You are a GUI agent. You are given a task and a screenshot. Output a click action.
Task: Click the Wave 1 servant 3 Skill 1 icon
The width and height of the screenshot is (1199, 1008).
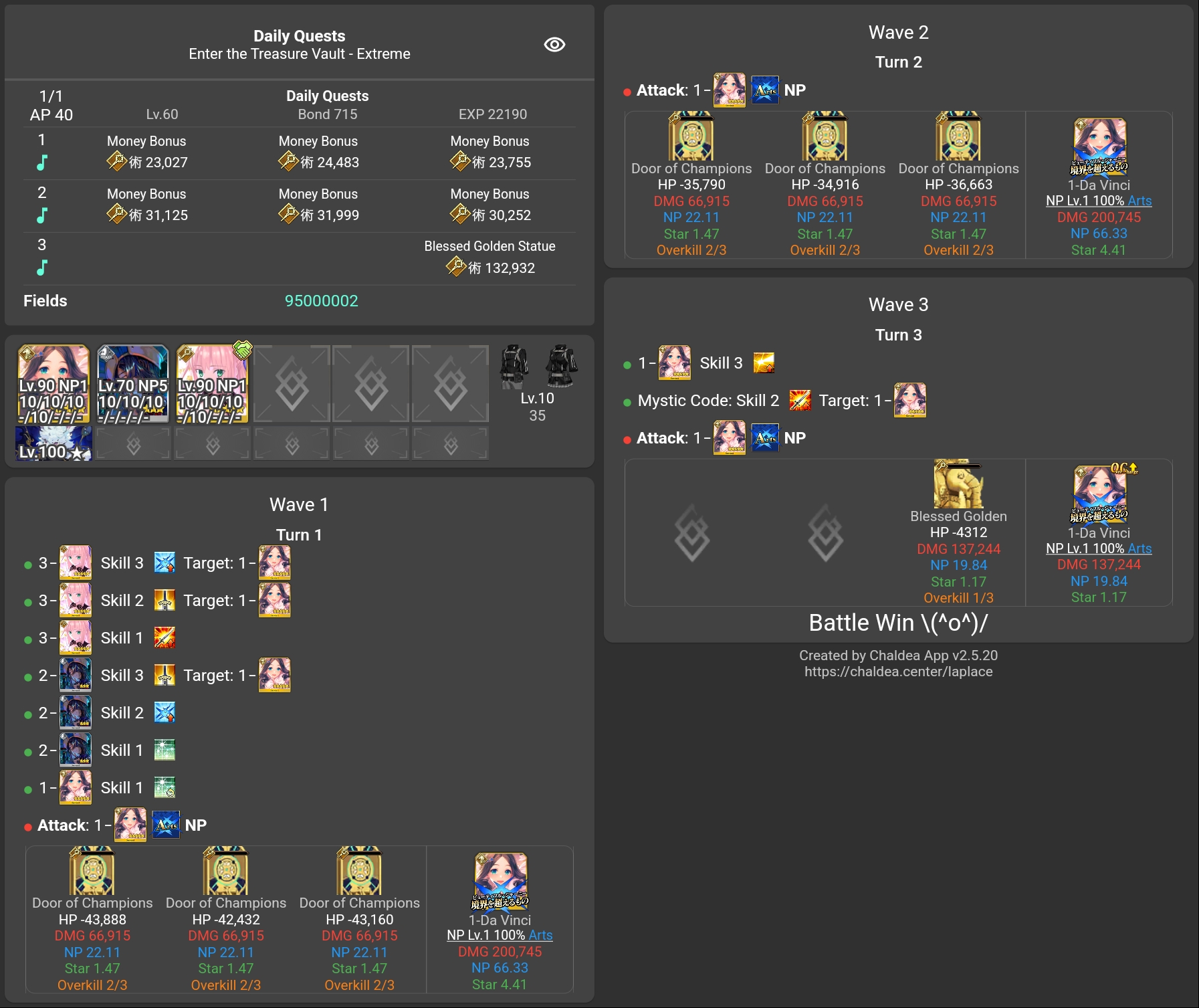pyautogui.click(x=165, y=638)
